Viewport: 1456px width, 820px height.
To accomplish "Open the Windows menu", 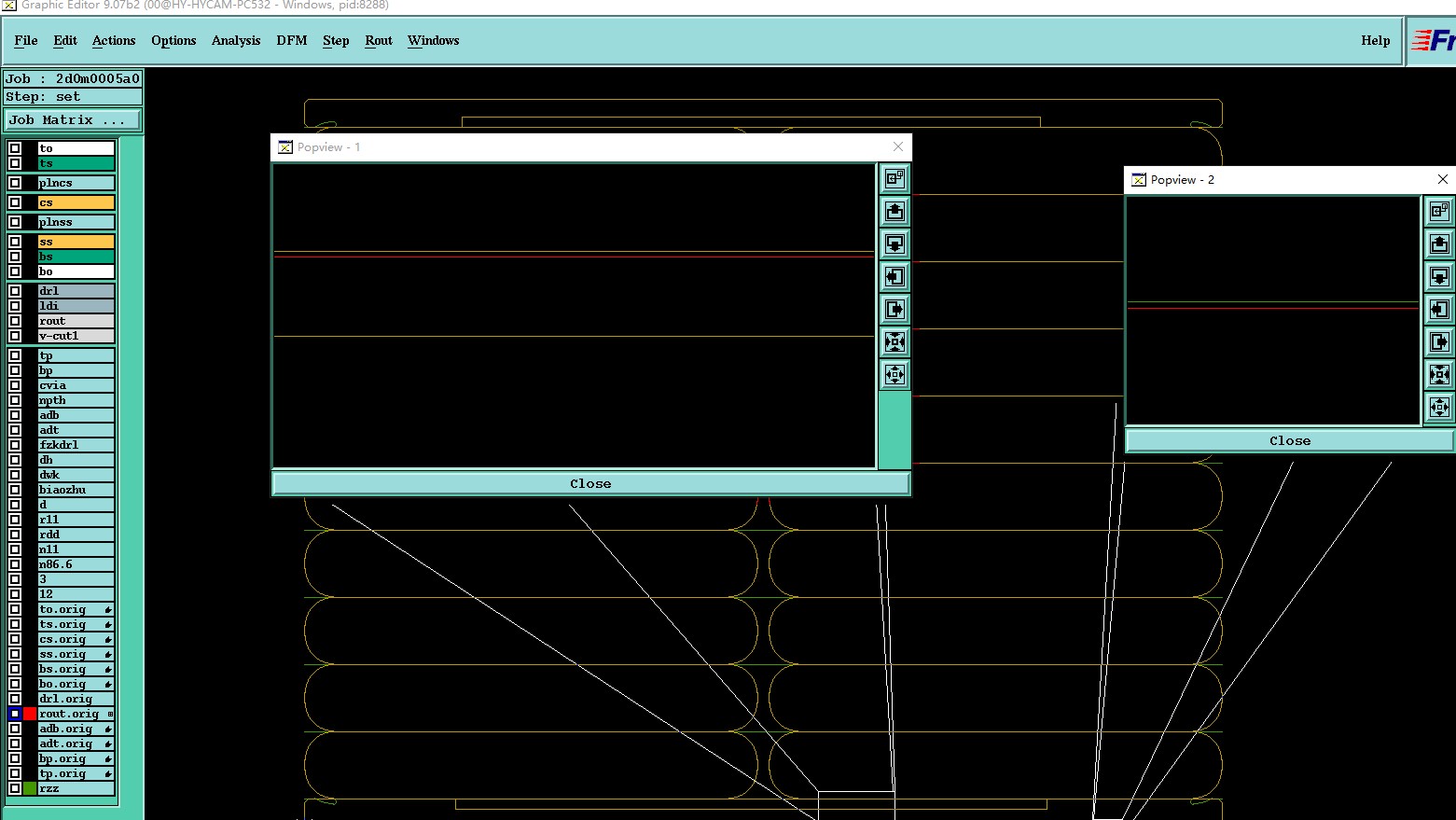I will point(434,40).
